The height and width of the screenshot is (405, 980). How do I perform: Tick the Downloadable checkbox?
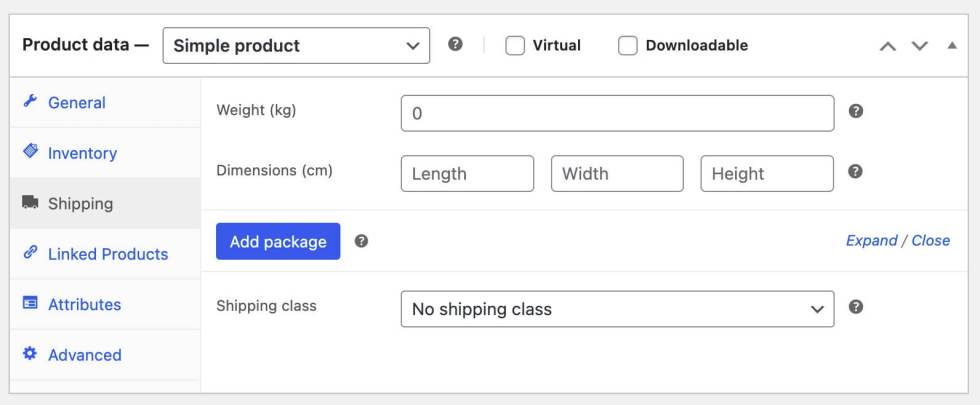[x=628, y=46]
